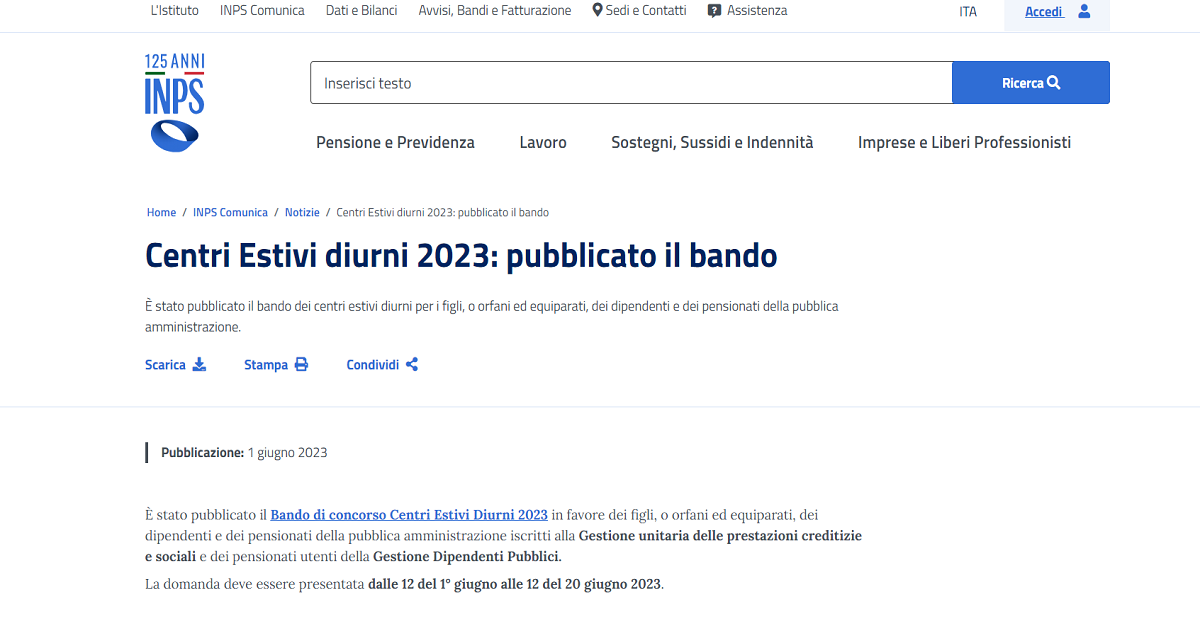Click the location pin icon near Sedi e Contatti
This screenshot has height=634, width=1200.
click(598, 10)
